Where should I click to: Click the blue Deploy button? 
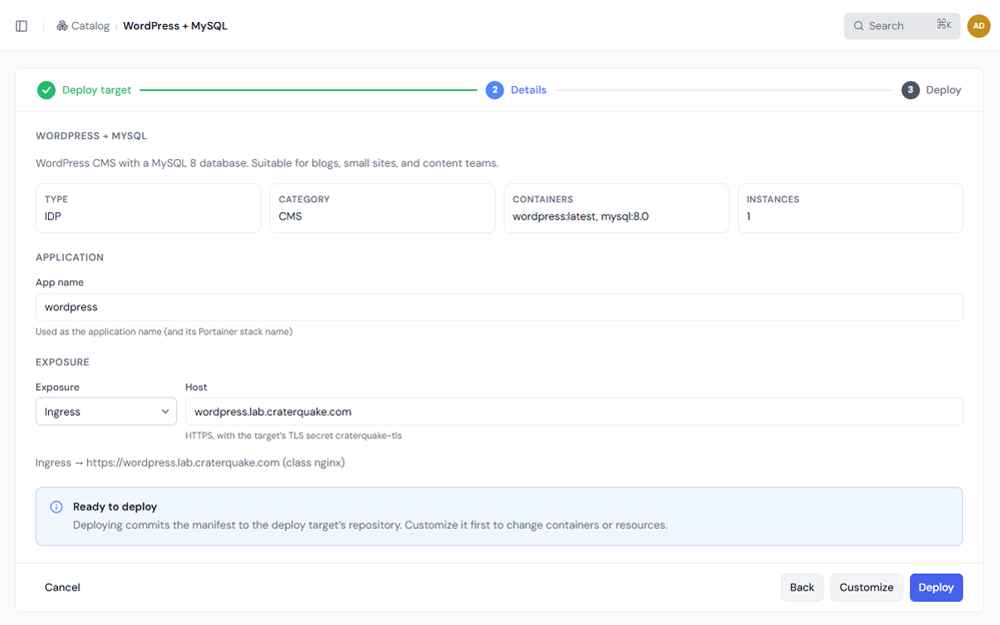[x=936, y=587]
